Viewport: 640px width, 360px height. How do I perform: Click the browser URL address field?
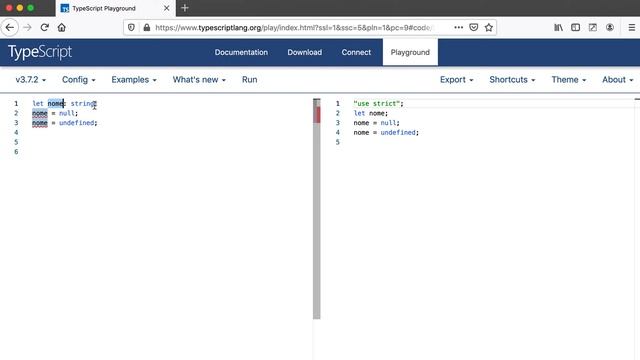click(x=293, y=27)
